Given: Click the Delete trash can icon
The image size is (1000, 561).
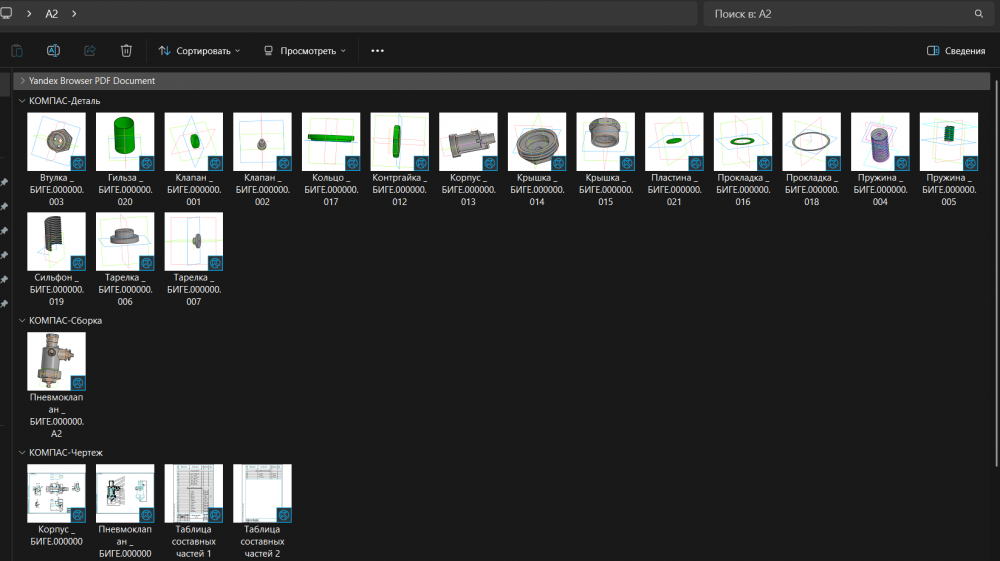Looking at the screenshot, I should tap(126, 50).
